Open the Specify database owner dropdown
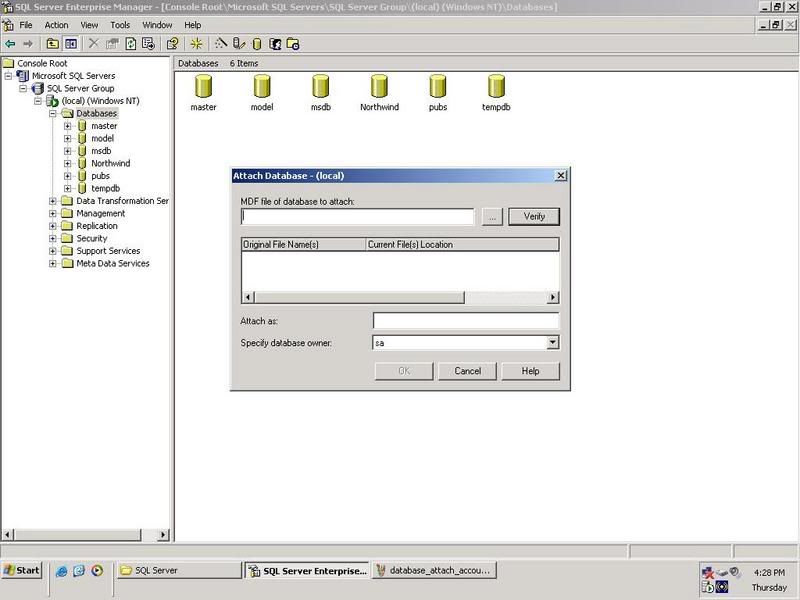Image resolution: width=800 pixels, height=600 pixels. pos(553,343)
